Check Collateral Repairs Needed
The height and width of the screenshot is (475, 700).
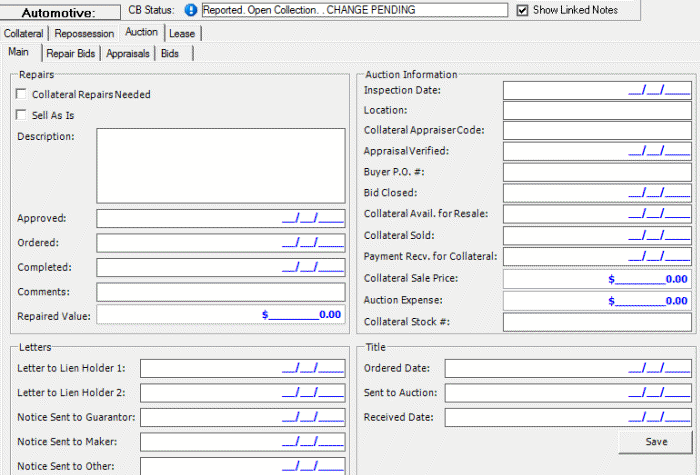(21, 94)
